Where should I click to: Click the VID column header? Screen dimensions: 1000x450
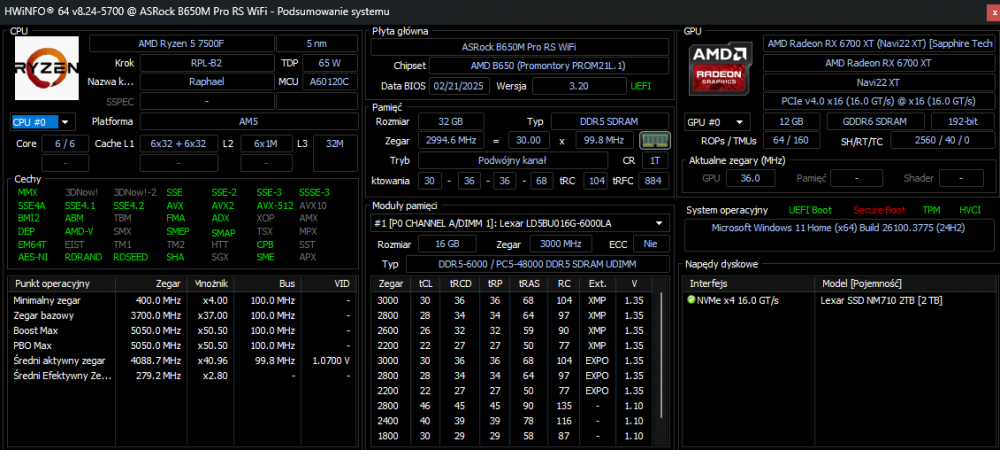click(x=328, y=284)
